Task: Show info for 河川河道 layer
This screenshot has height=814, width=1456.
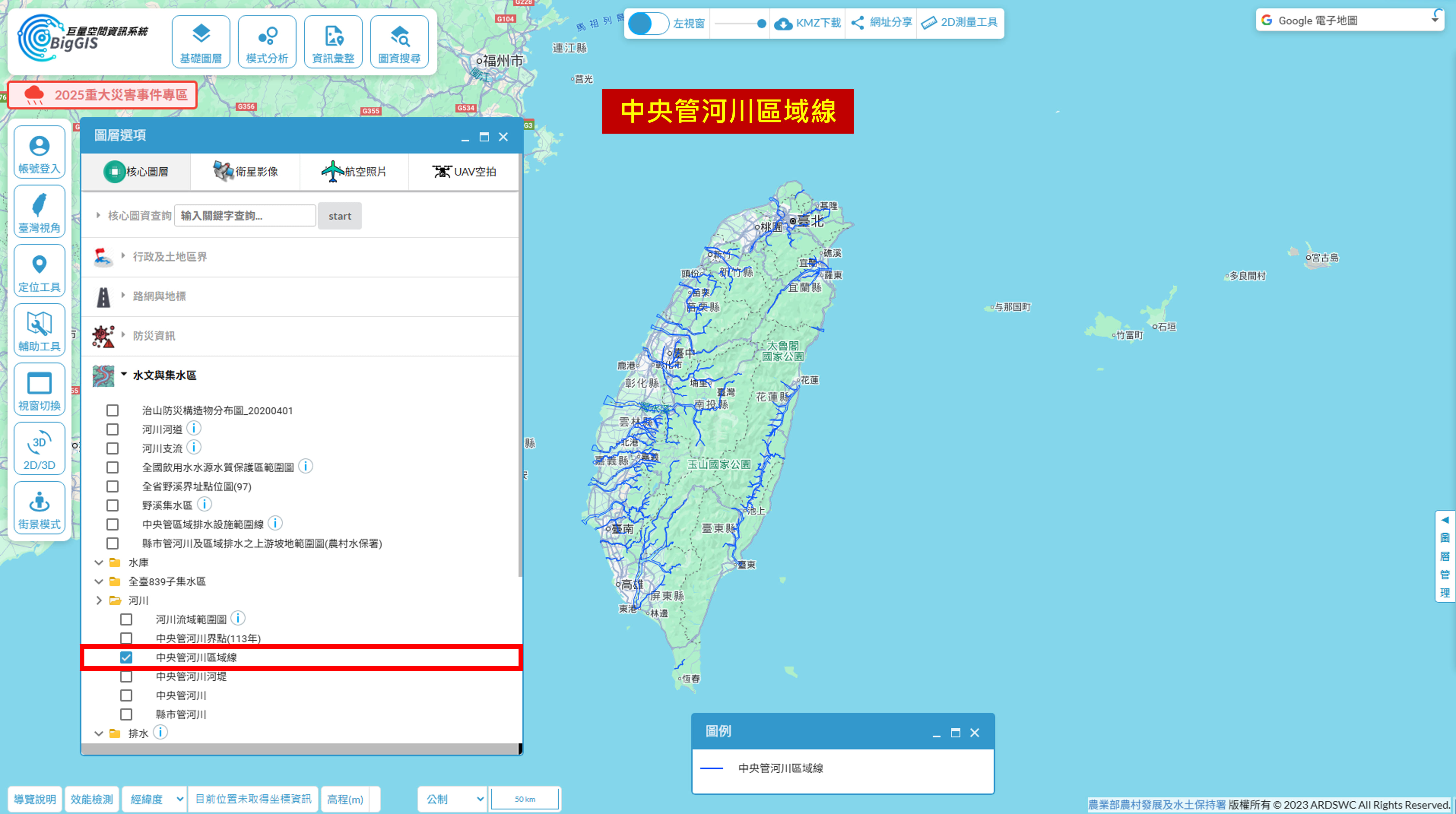Action: point(194,429)
